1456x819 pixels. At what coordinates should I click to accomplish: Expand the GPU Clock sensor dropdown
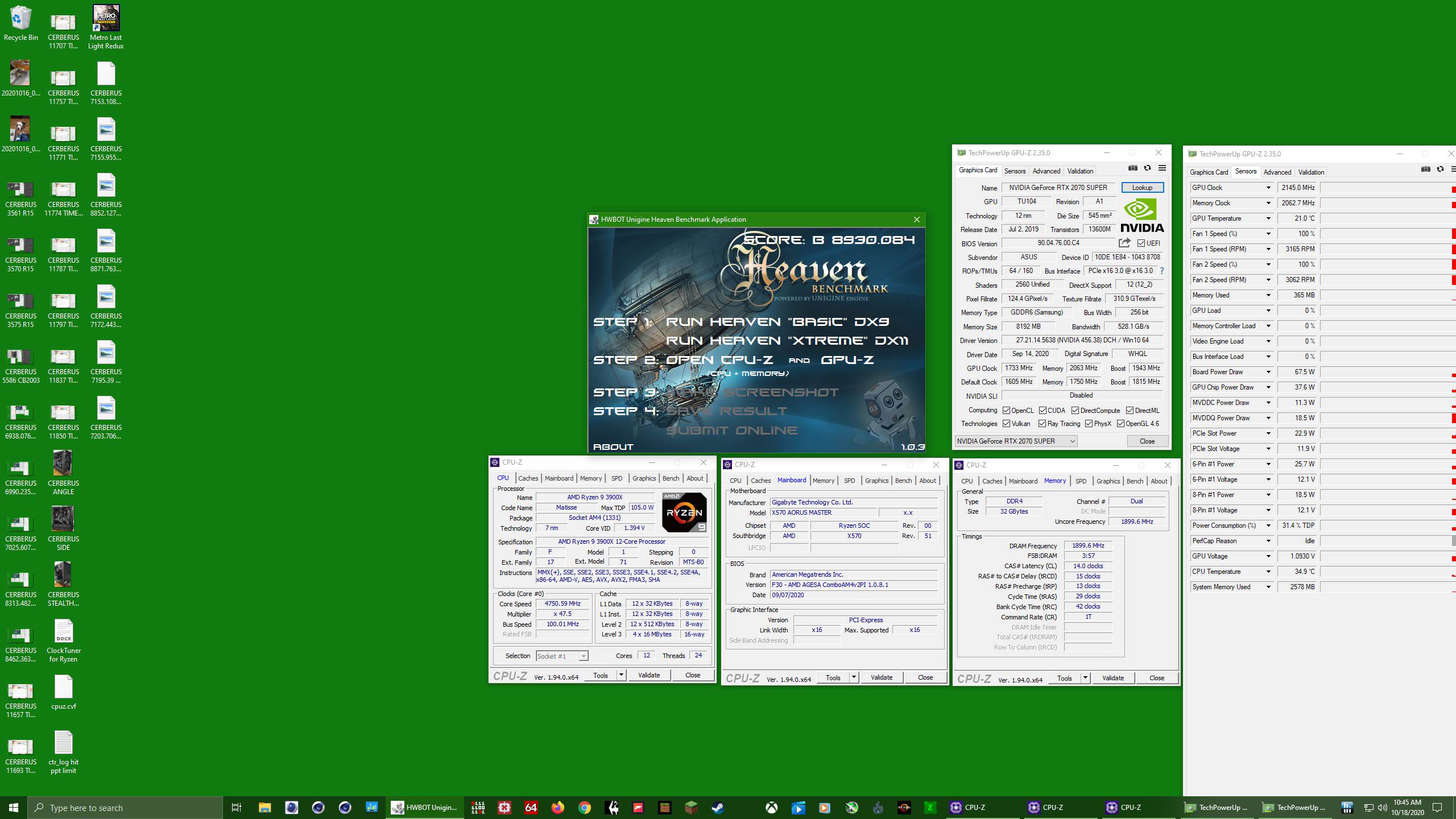(x=1268, y=188)
